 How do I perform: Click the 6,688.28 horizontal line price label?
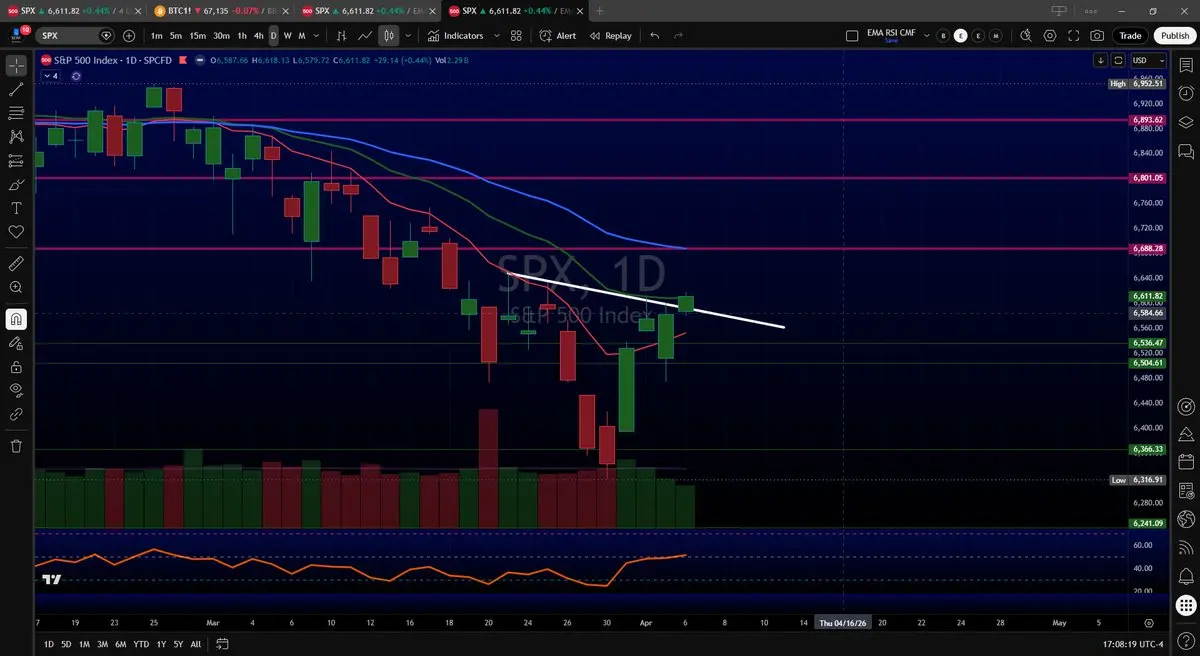pyautogui.click(x=1148, y=247)
